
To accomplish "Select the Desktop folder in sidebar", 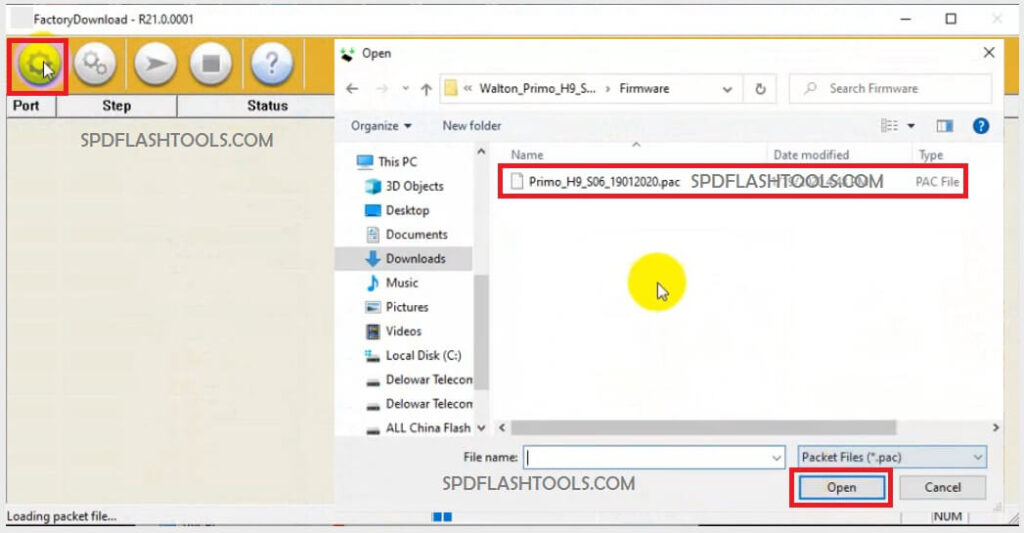I will coord(396,210).
